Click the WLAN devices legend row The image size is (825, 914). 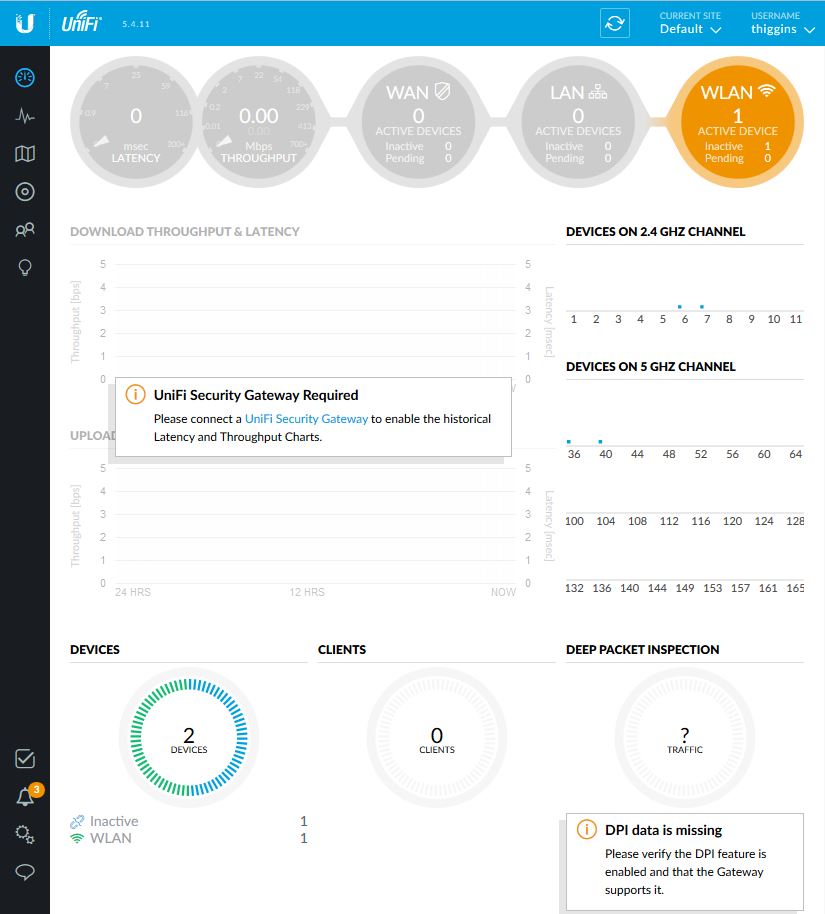(x=188, y=838)
